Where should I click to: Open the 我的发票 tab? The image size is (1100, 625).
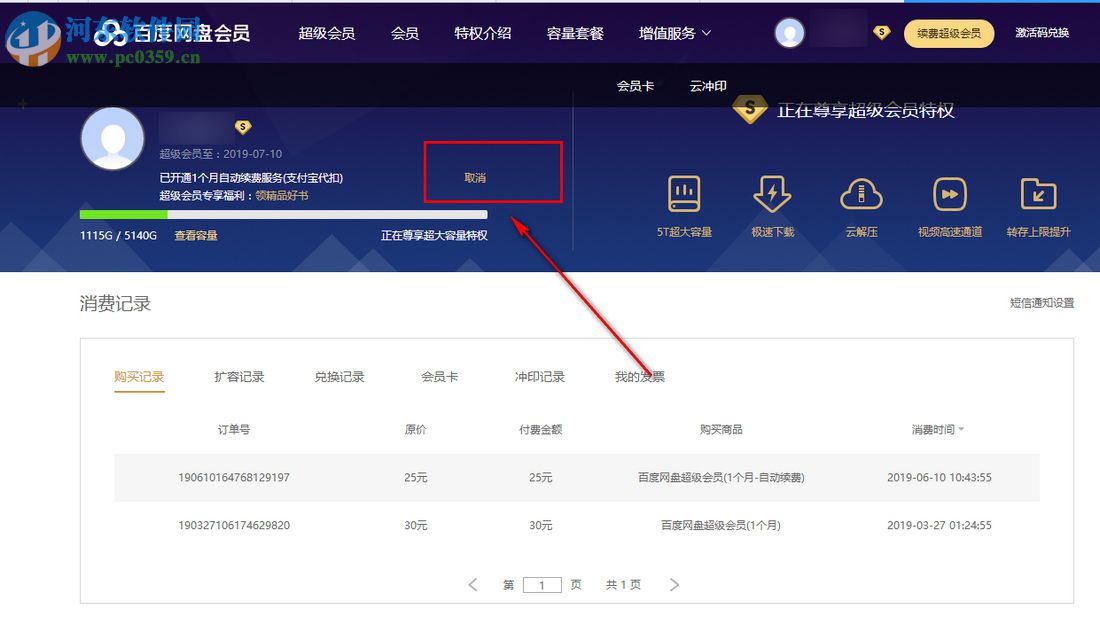click(x=640, y=376)
